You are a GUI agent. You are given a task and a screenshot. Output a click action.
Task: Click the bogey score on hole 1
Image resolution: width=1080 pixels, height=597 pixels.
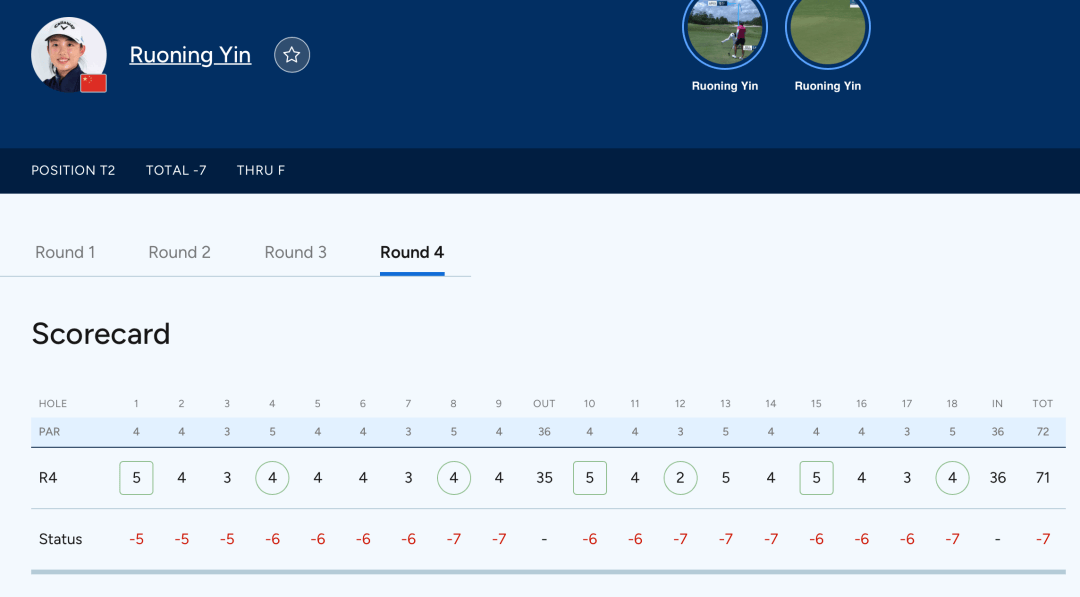[x=136, y=478]
